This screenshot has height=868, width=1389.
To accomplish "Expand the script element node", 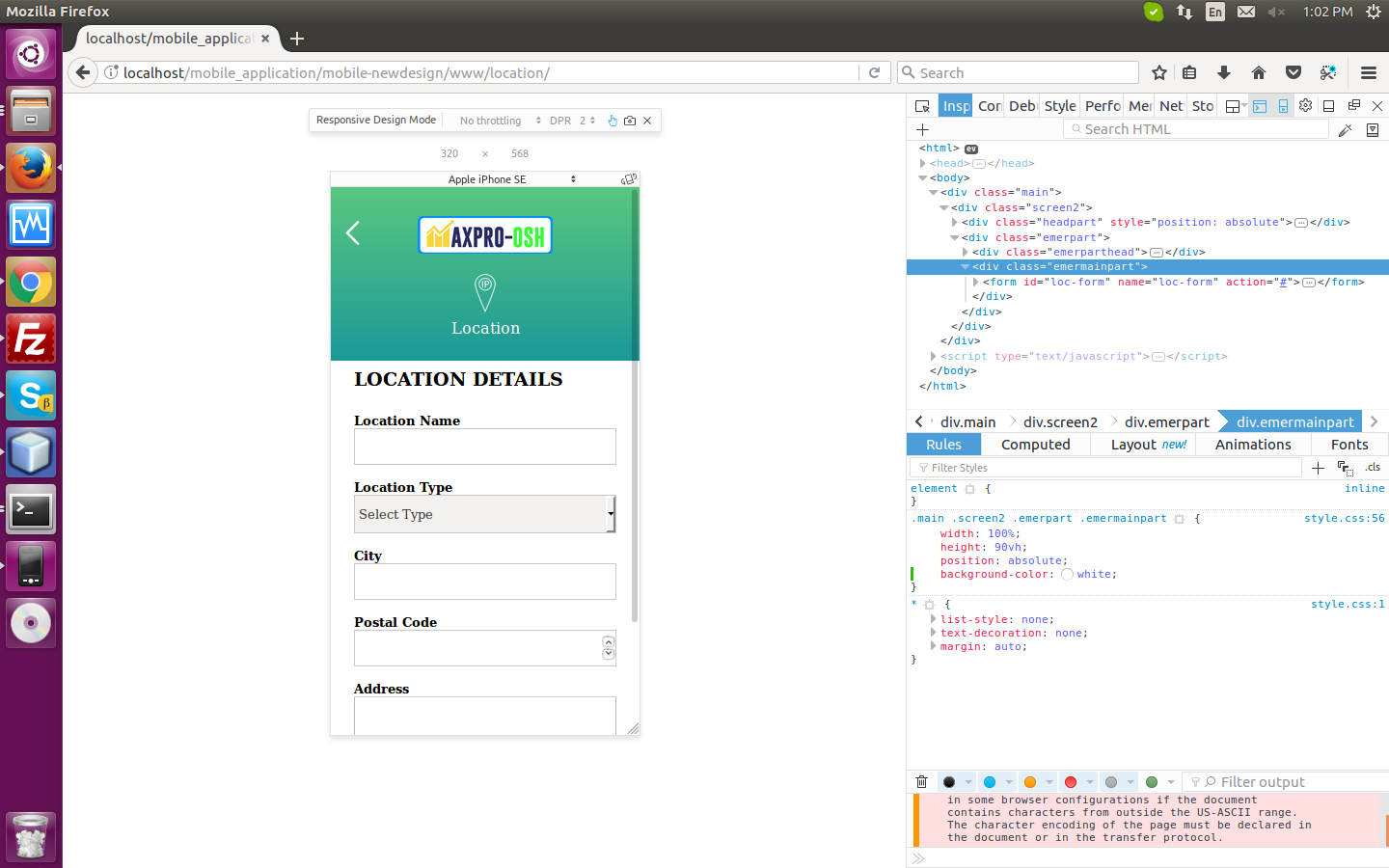I will [934, 357].
